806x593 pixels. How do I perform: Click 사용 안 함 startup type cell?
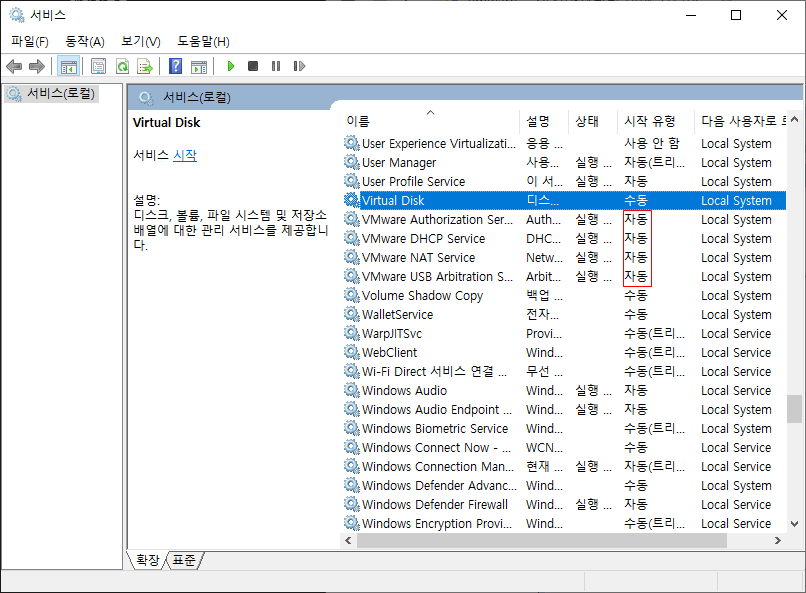pyautogui.click(x=652, y=143)
